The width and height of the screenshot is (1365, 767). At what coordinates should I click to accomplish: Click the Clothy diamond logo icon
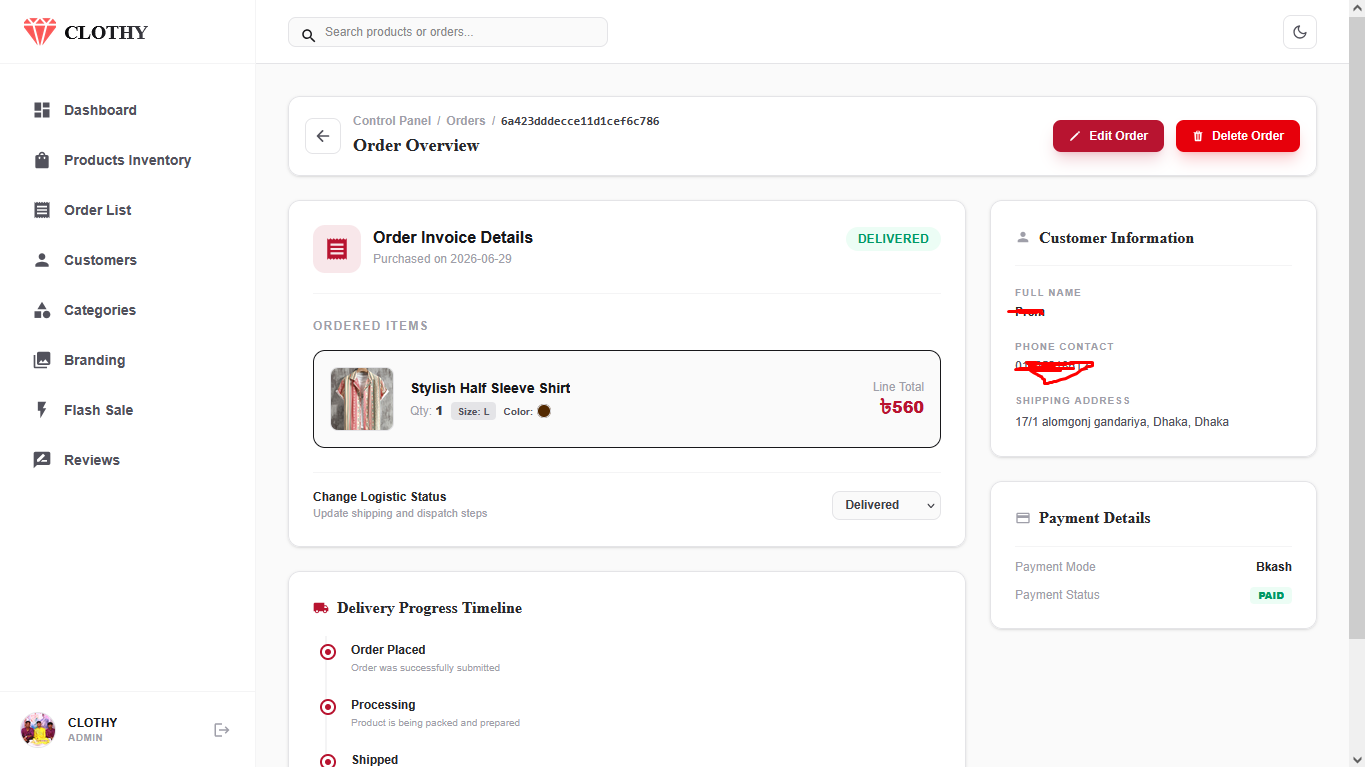[x=40, y=31]
